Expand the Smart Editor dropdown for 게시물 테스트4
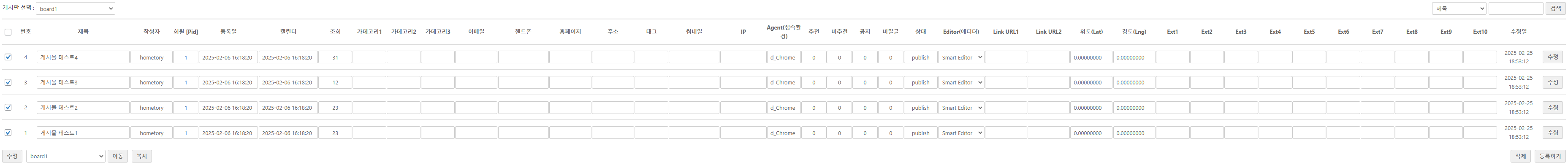Viewport: 1568px width, 168px height. point(960,57)
